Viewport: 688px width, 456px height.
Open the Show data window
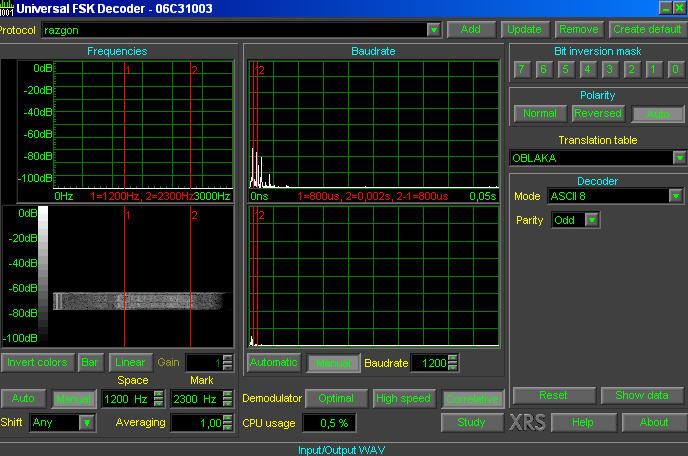click(641, 395)
